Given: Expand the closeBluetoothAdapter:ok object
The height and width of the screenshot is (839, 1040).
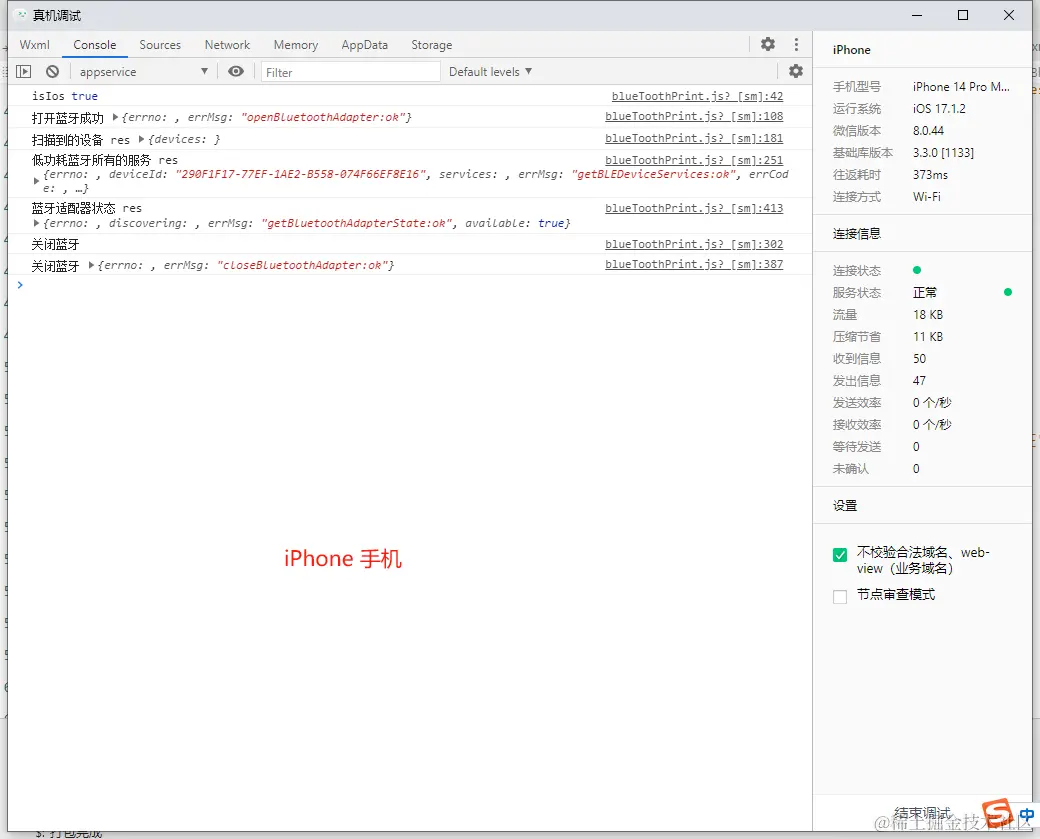Looking at the screenshot, I should pos(91,265).
